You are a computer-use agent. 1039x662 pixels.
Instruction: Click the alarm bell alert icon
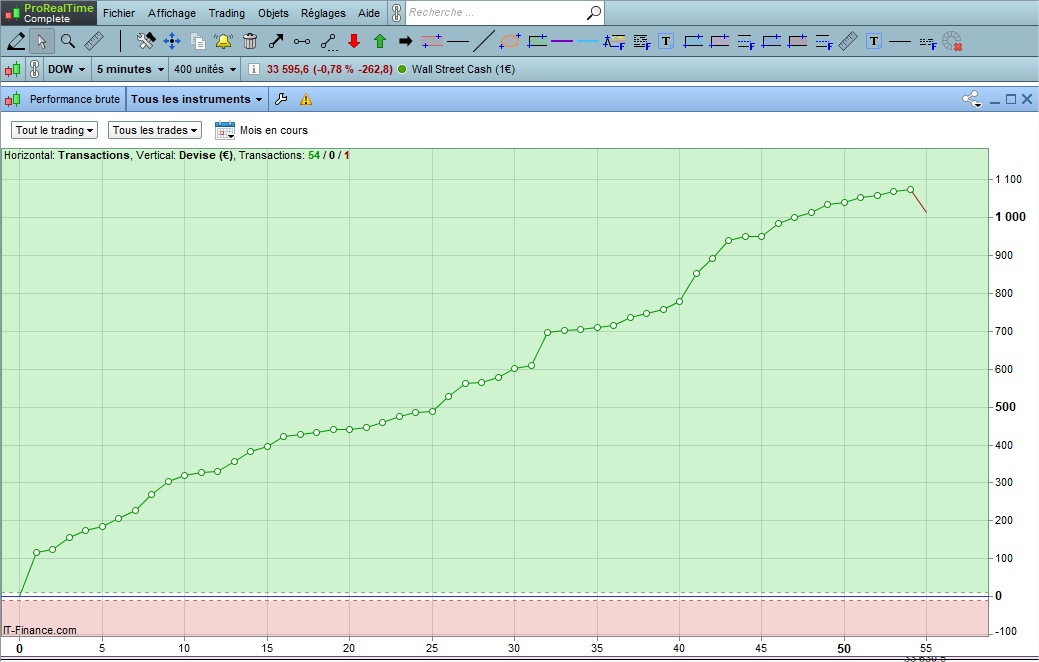pyautogui.click(x=223, y=41)
